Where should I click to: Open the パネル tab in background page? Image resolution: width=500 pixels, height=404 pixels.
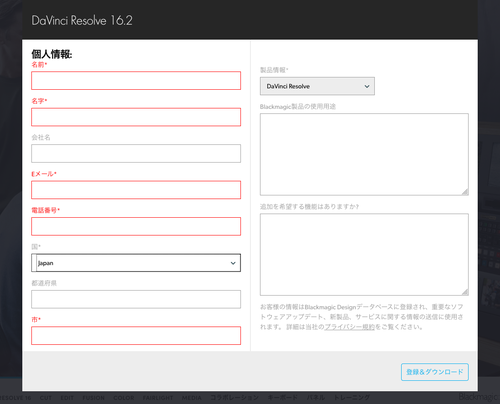click(316, 398)
